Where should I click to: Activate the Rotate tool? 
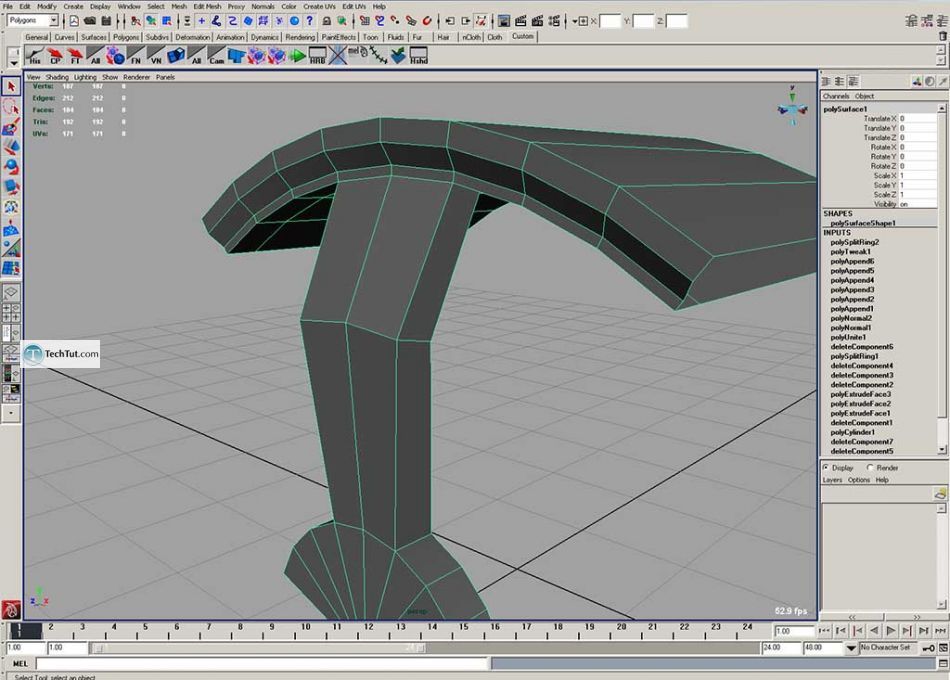click(x=11, y=167)
